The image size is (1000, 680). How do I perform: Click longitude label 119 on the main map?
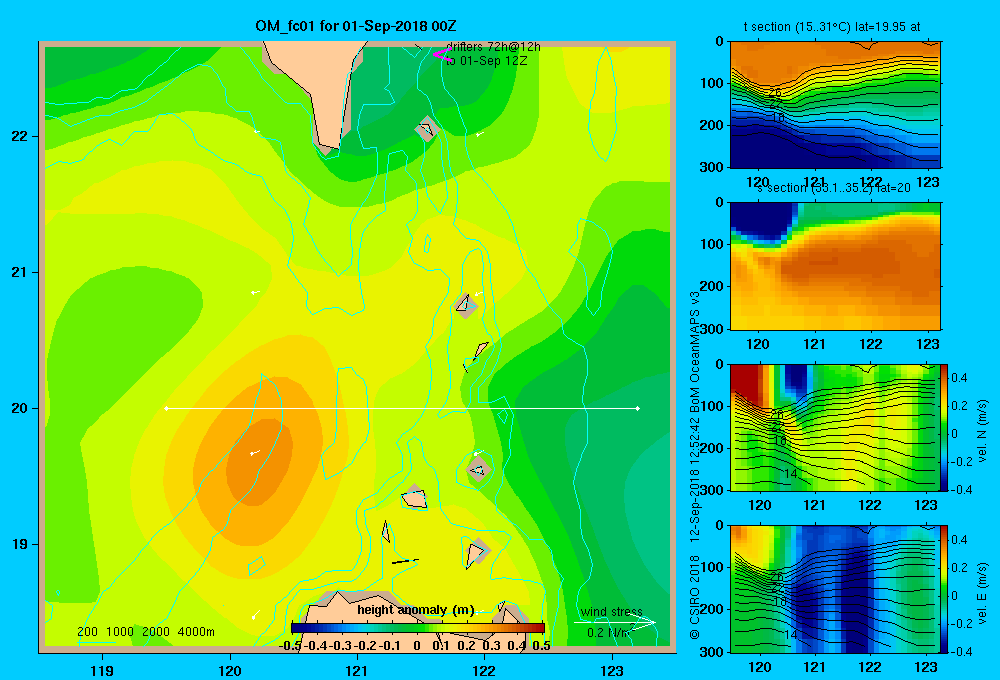click(103, 670)
